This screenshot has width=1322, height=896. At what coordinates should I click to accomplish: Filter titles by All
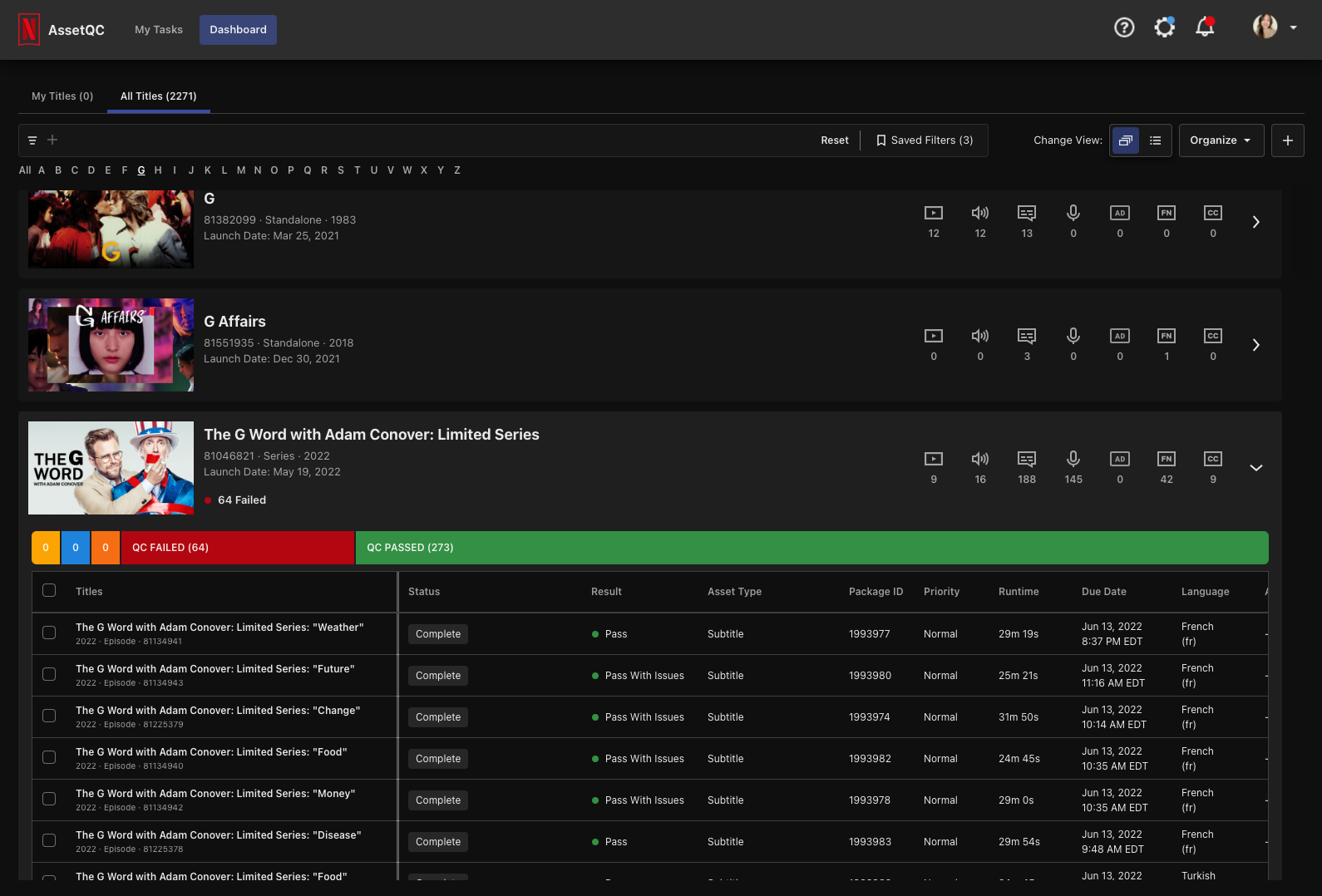pyautogui.click(x=25, y=170)
